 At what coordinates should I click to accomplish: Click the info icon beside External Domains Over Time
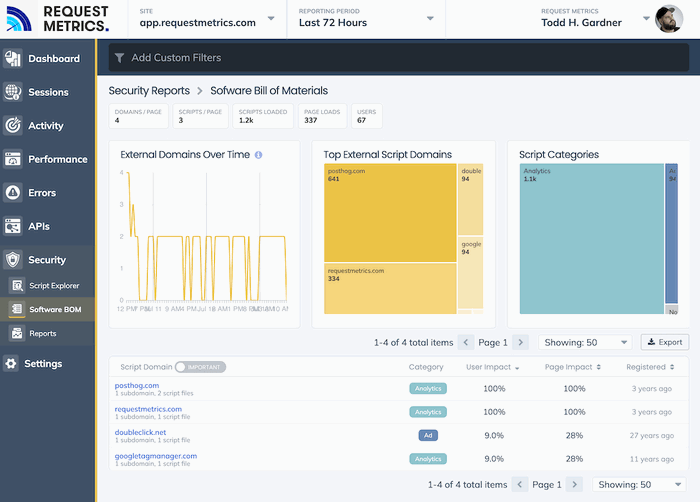(x=258, y=155)
